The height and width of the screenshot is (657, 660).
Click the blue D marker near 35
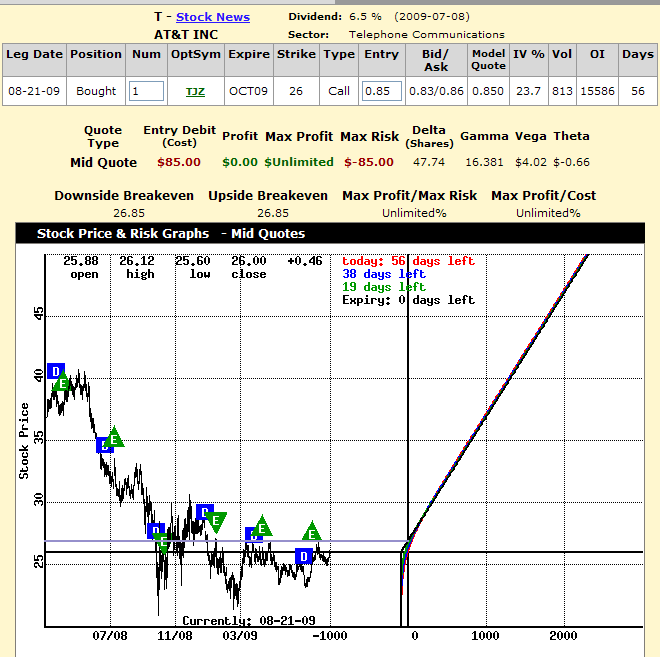pos(102,445)
